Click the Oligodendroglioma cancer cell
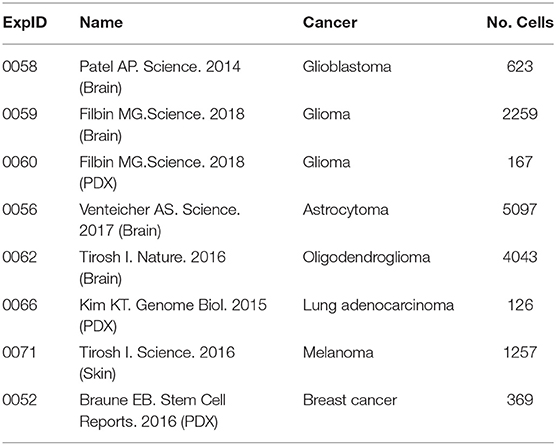The width and height of the screenshot is (556, 445). click(x=366, y=257)
